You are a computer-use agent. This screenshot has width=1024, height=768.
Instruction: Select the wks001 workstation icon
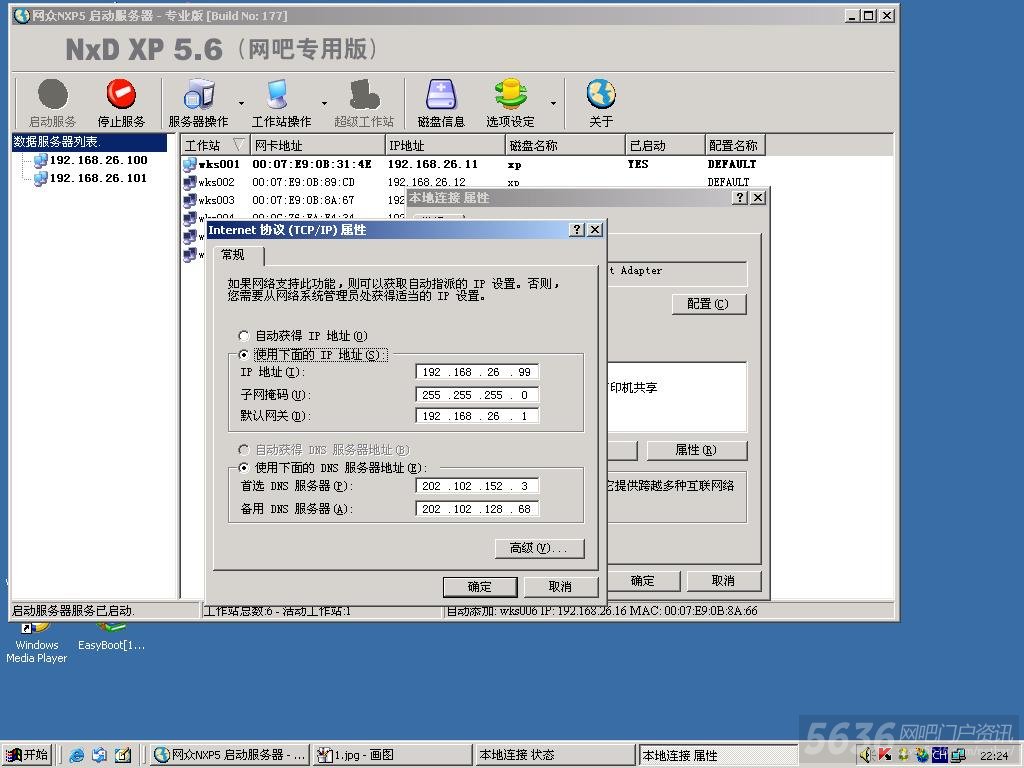coord(190,165)
